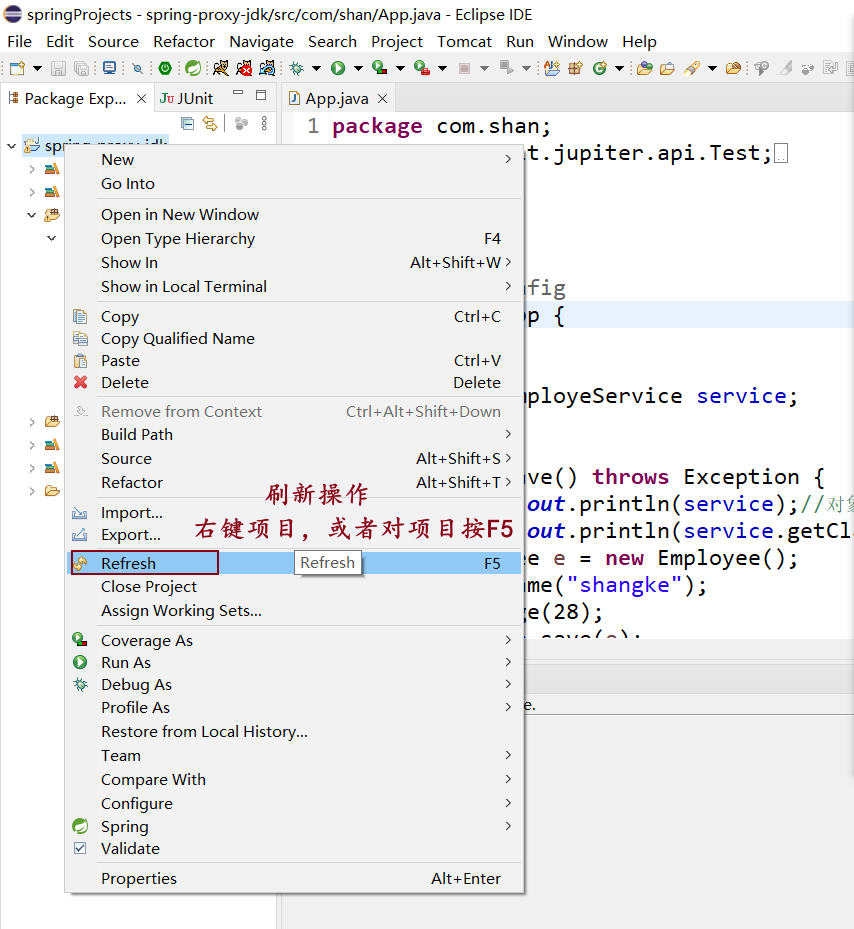Choose Import... from the context menu
854x929 pixels.
(x=295, y=512)
